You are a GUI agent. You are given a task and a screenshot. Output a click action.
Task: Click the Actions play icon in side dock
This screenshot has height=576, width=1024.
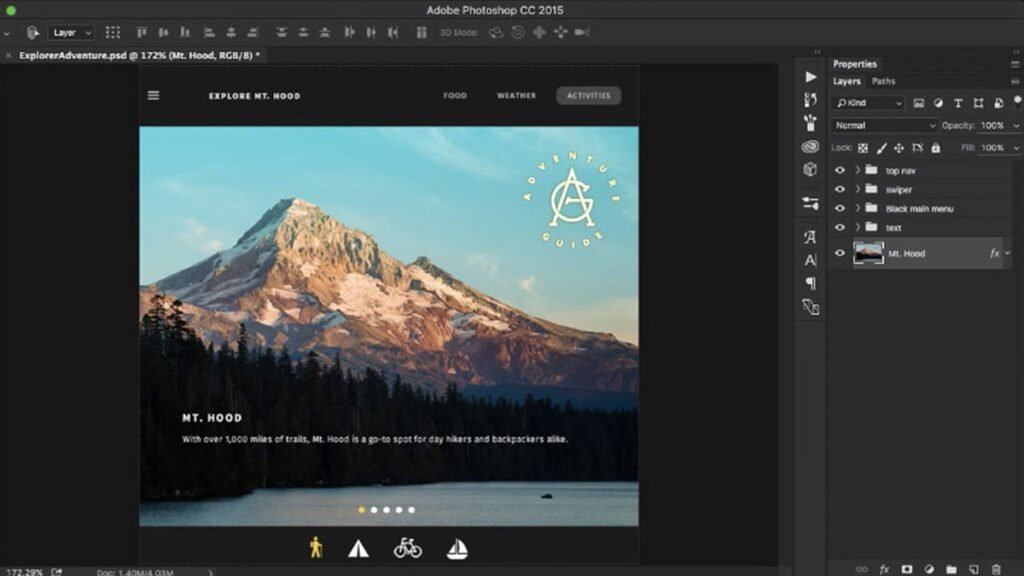click(810, 77)
